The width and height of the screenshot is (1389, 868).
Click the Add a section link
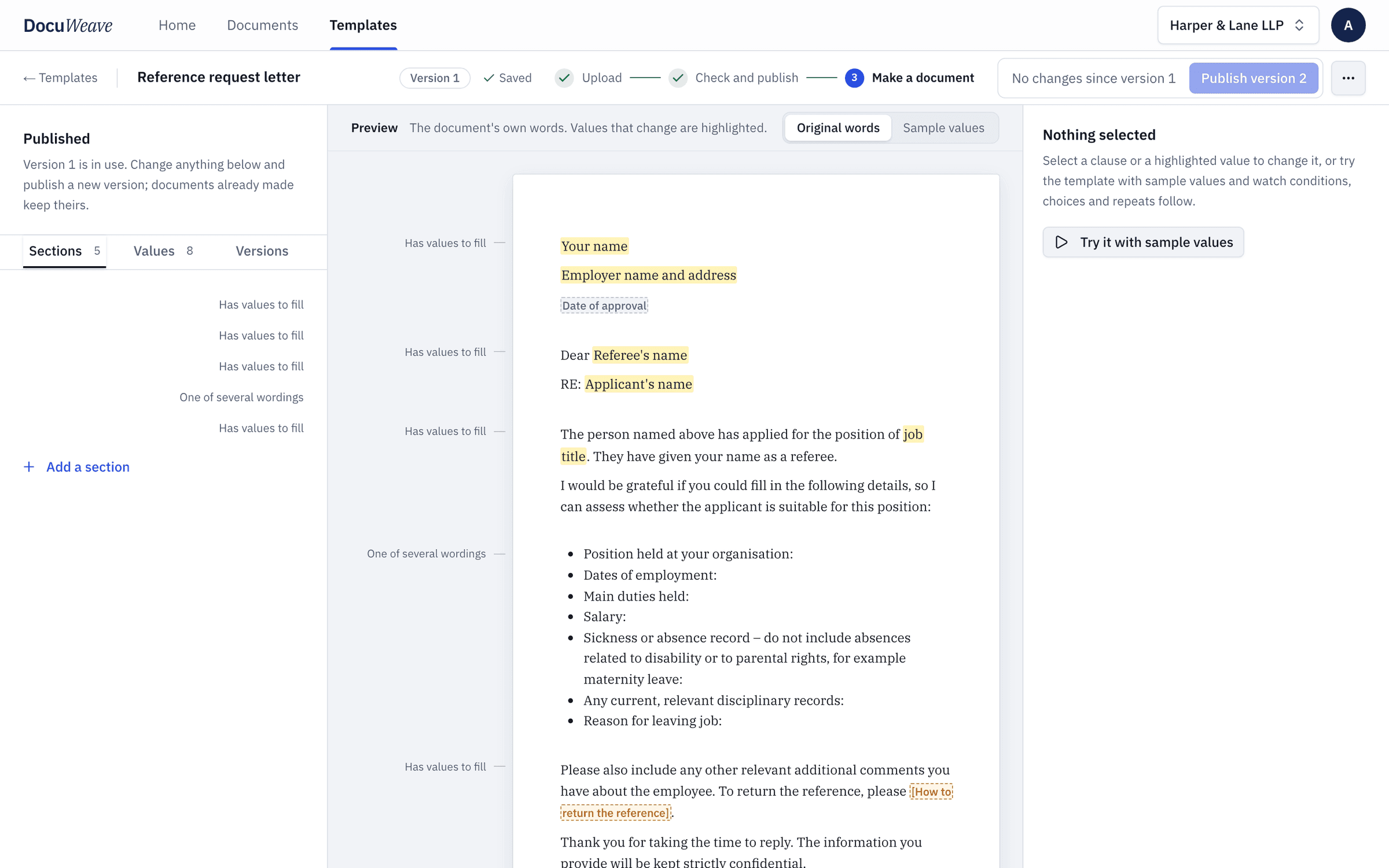(x=76, y=467)
